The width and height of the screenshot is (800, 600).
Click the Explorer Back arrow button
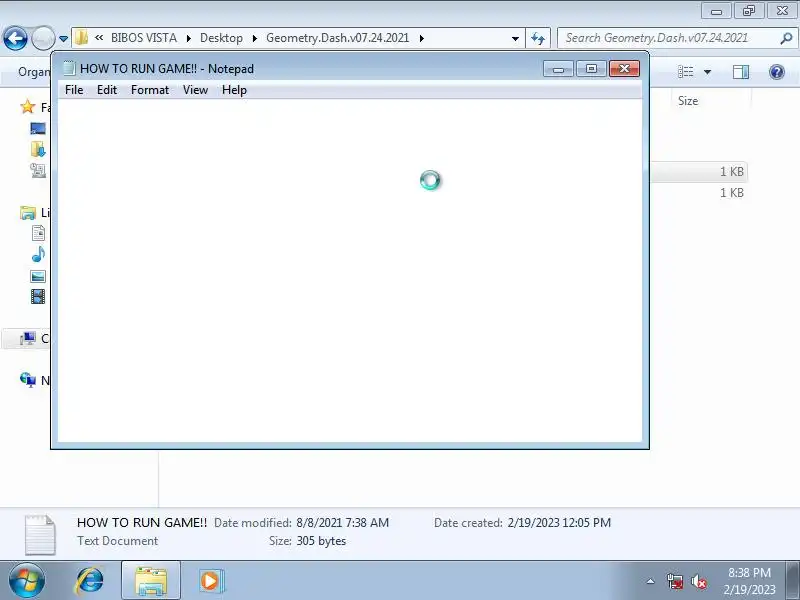point(15,38)
